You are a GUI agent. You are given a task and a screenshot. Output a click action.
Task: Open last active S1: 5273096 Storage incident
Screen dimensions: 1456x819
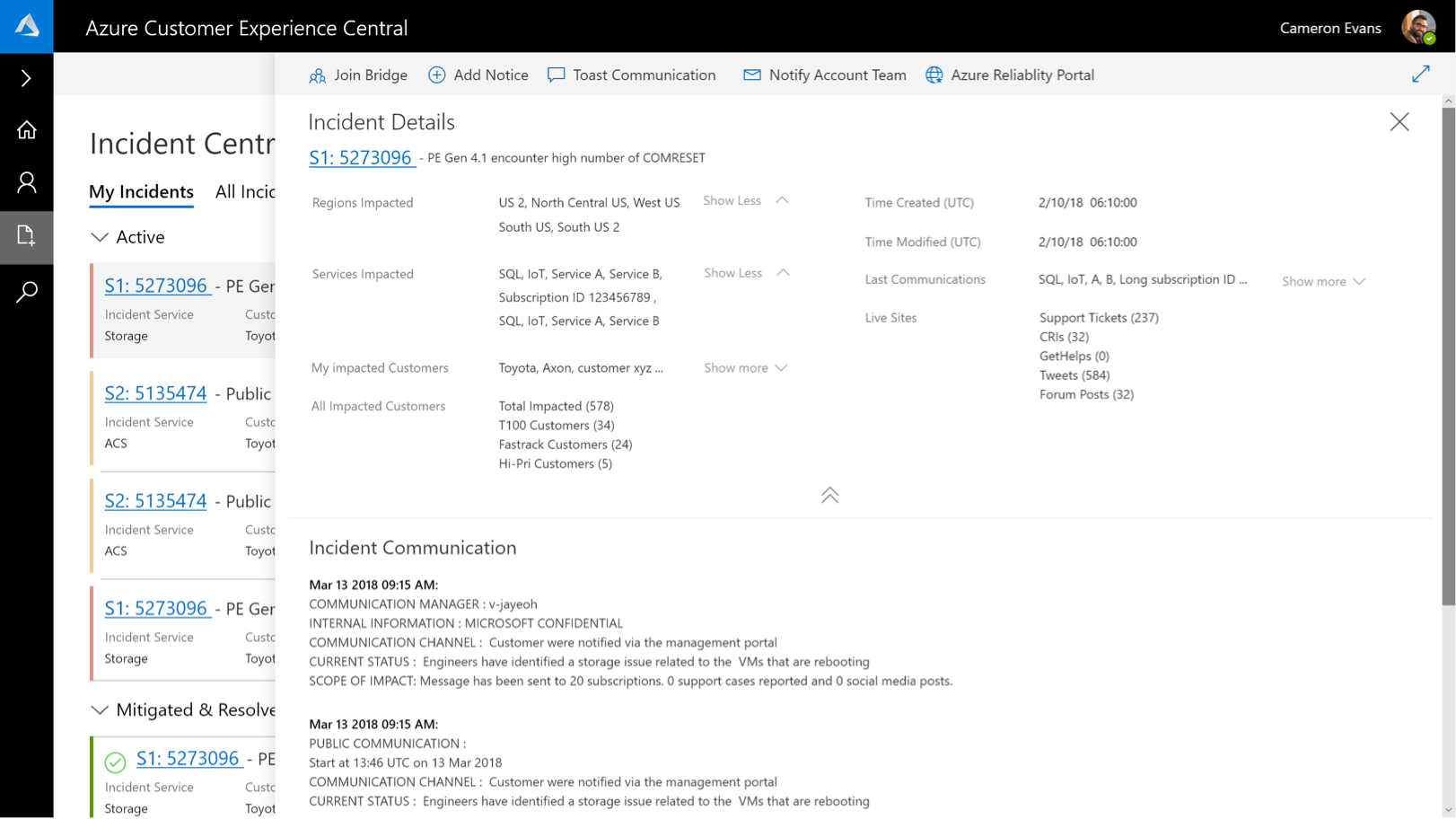156,609
